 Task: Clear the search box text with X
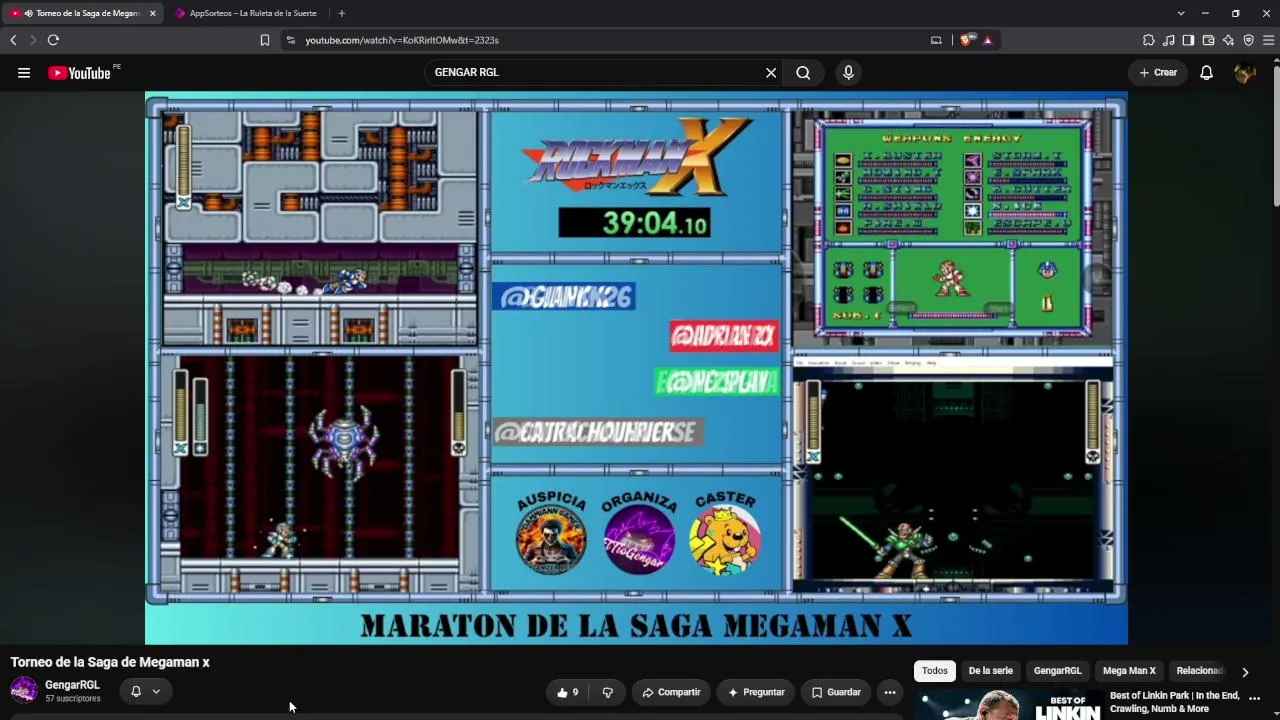coord(771,73)
